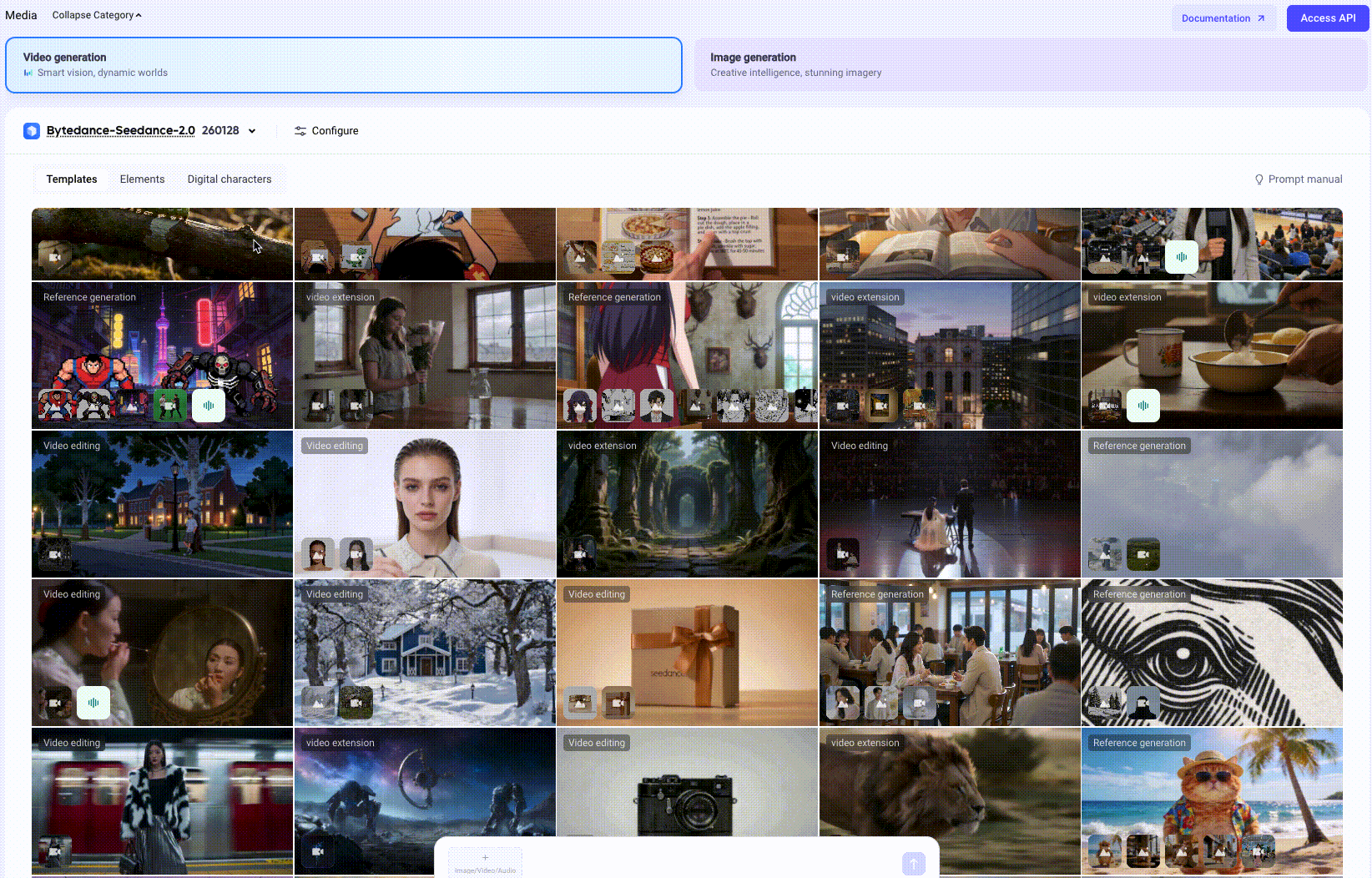Click the audio waveform icon on neon fighters template

pos(209,406)
